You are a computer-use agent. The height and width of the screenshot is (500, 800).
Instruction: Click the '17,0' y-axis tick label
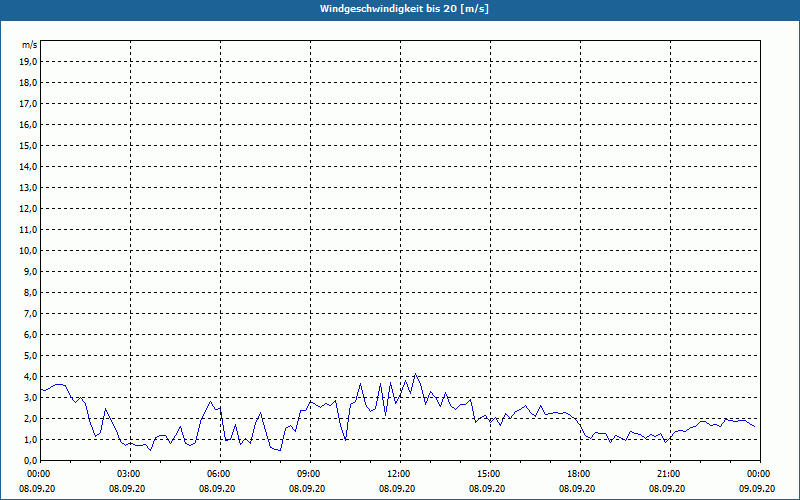click(30, 104)
